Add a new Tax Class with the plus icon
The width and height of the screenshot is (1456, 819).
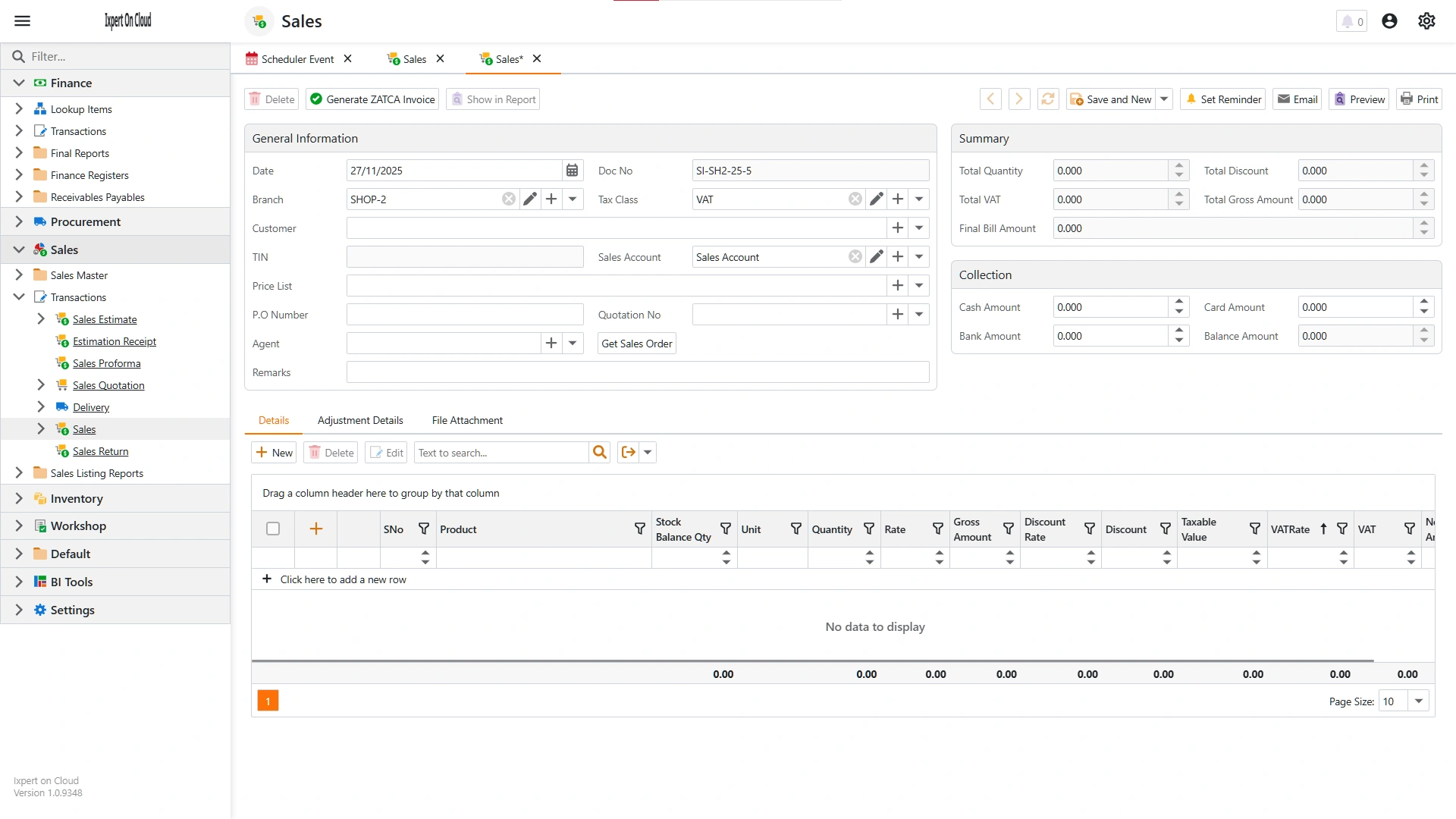click(898, 199)
